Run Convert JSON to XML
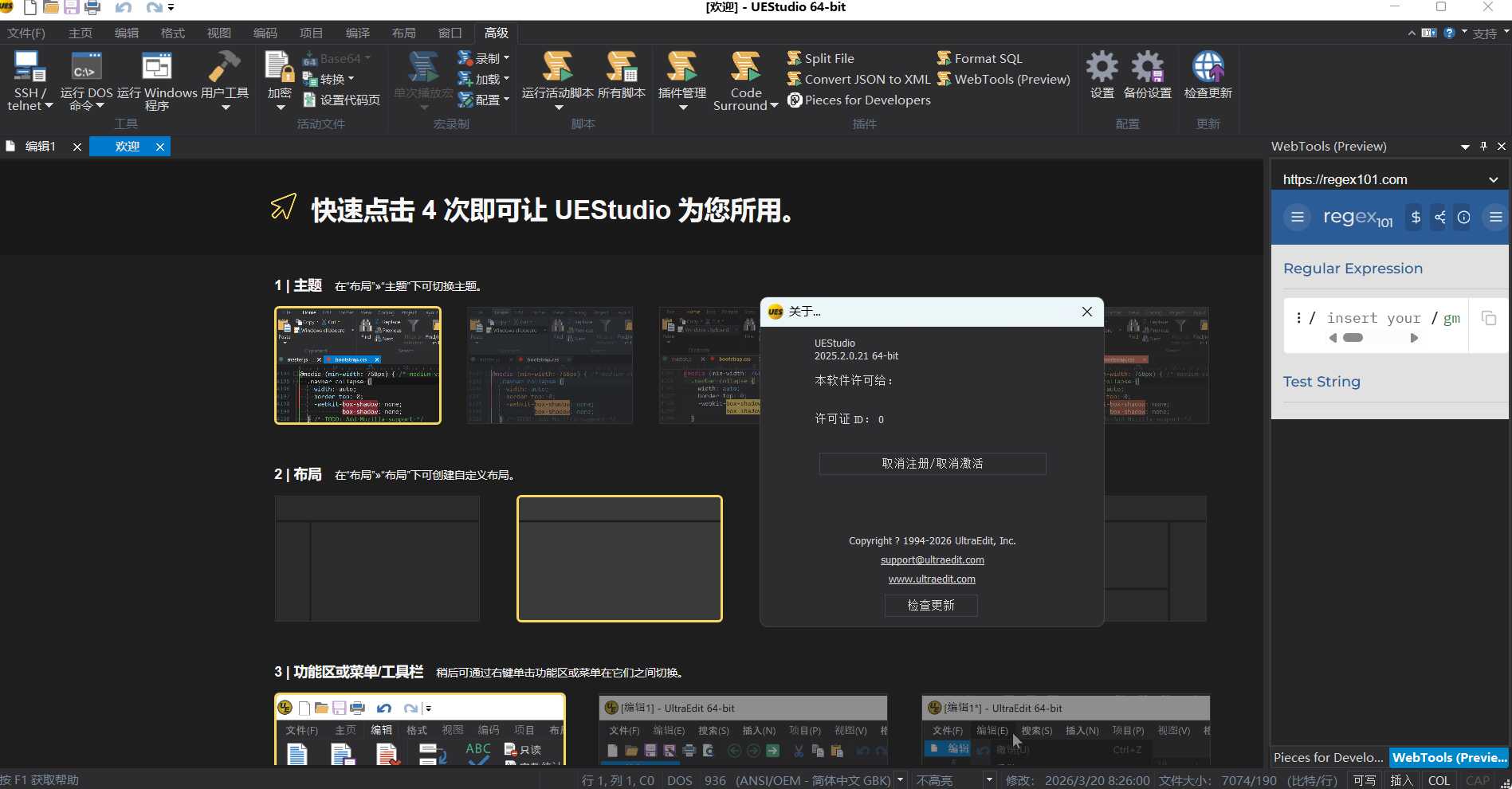Image resolution: width=1512 pixels, height=789 pixels. (858, 79)
